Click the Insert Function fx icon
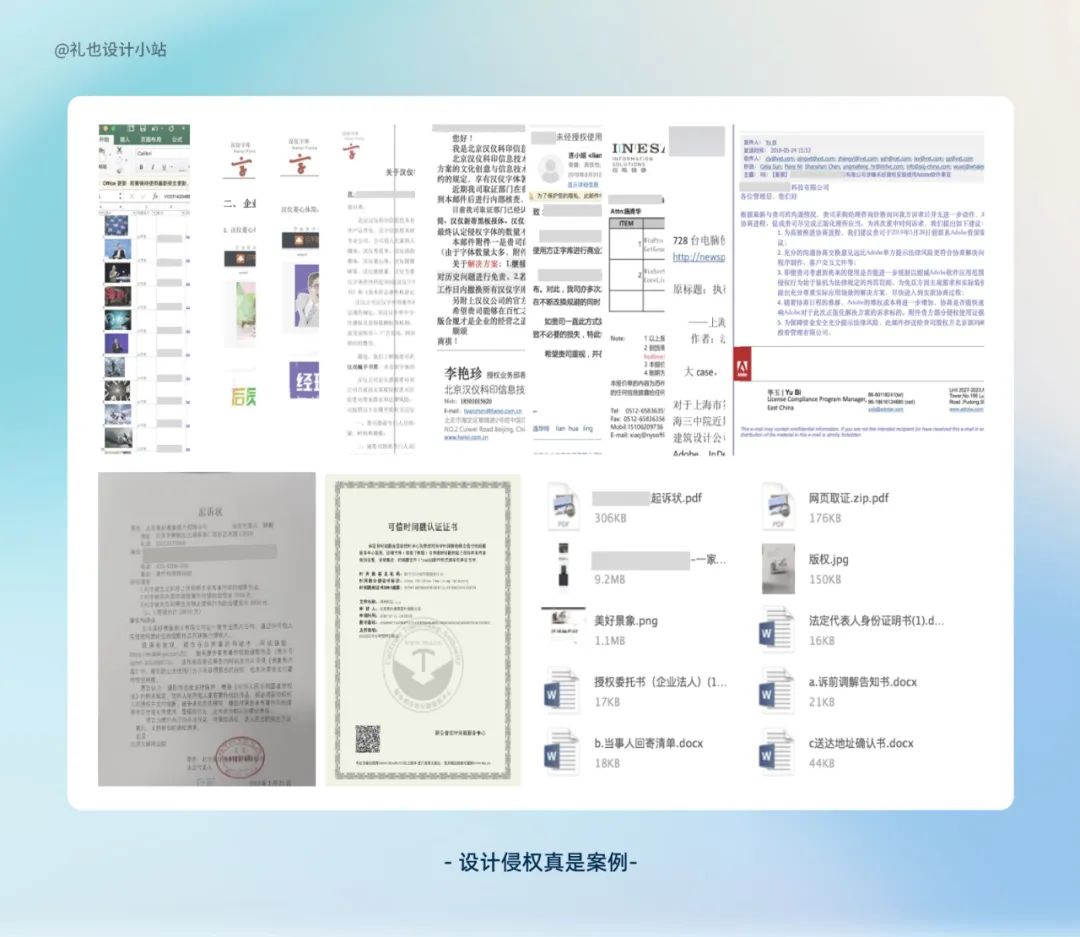 click(155, 196)
